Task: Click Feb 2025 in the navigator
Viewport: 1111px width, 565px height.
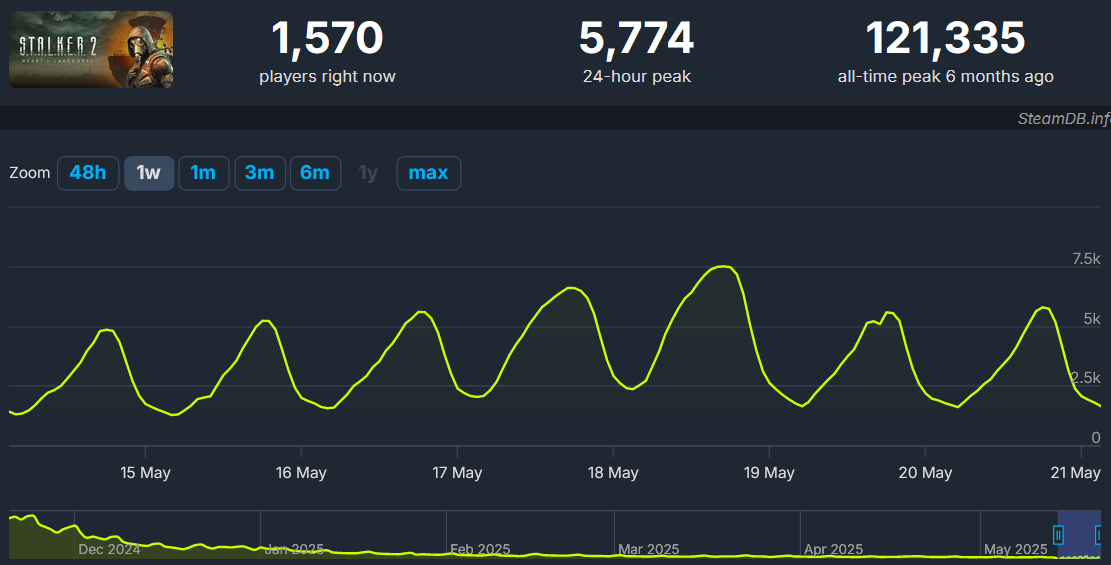Action: point(480,549)
